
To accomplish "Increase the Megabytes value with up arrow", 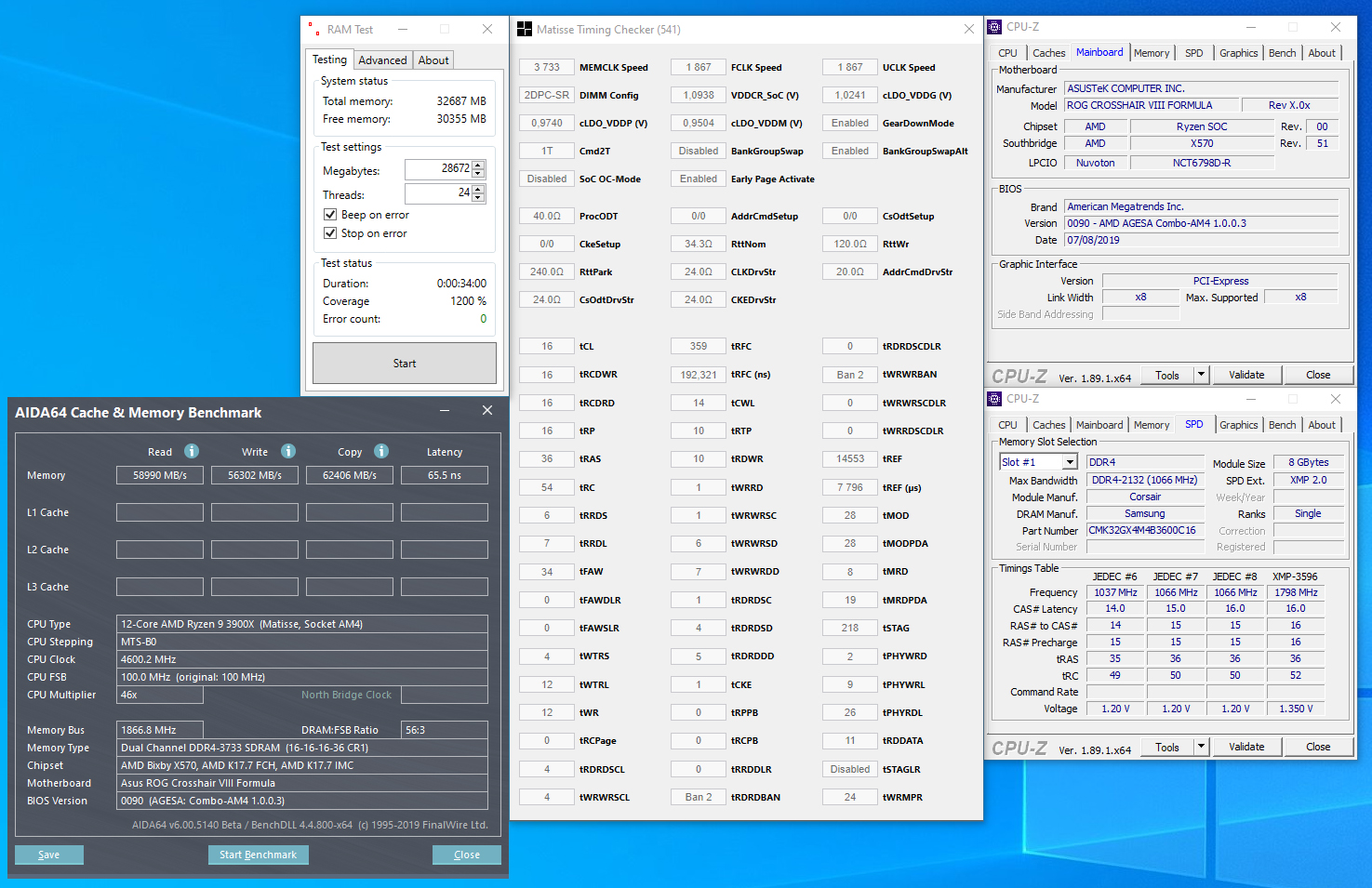I will (479, 166).
